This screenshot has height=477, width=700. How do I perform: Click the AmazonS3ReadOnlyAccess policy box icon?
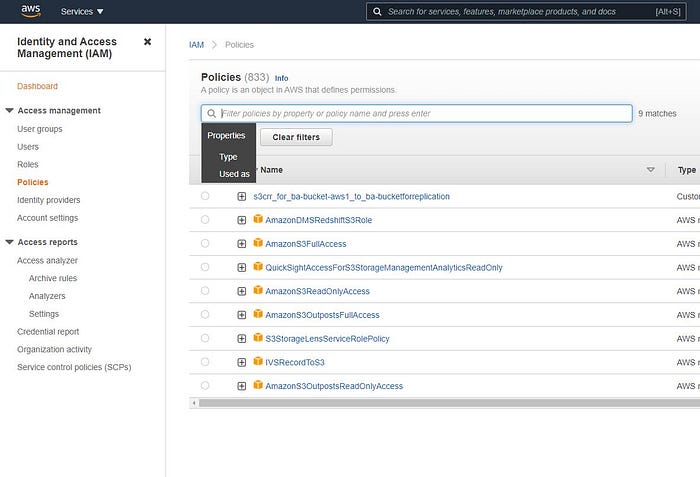pos(257,291)
